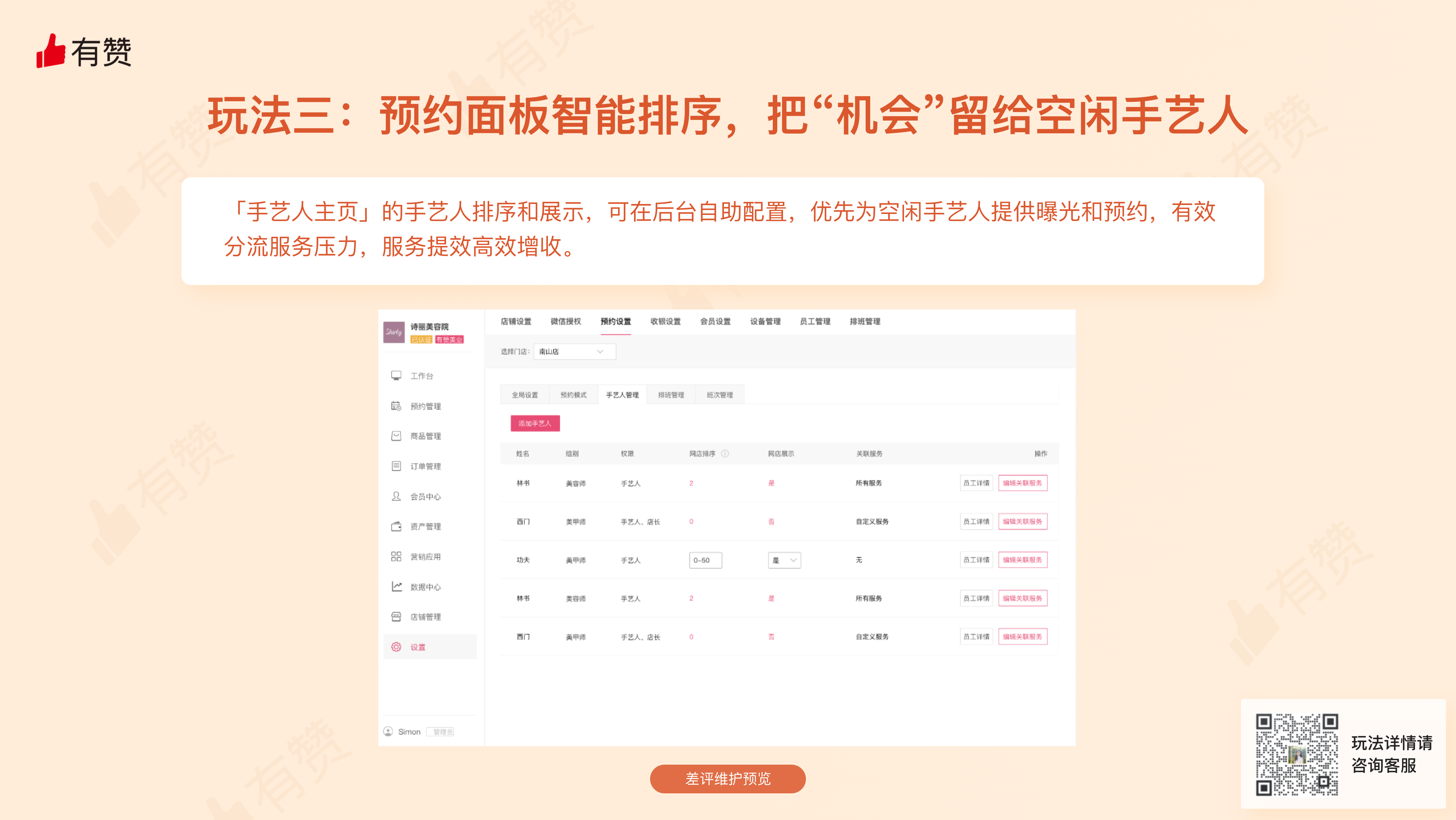The image size is (1456, 820).
Task: Click the 选择门店 label
Action: pyautogui.click(x=514, y=351)
